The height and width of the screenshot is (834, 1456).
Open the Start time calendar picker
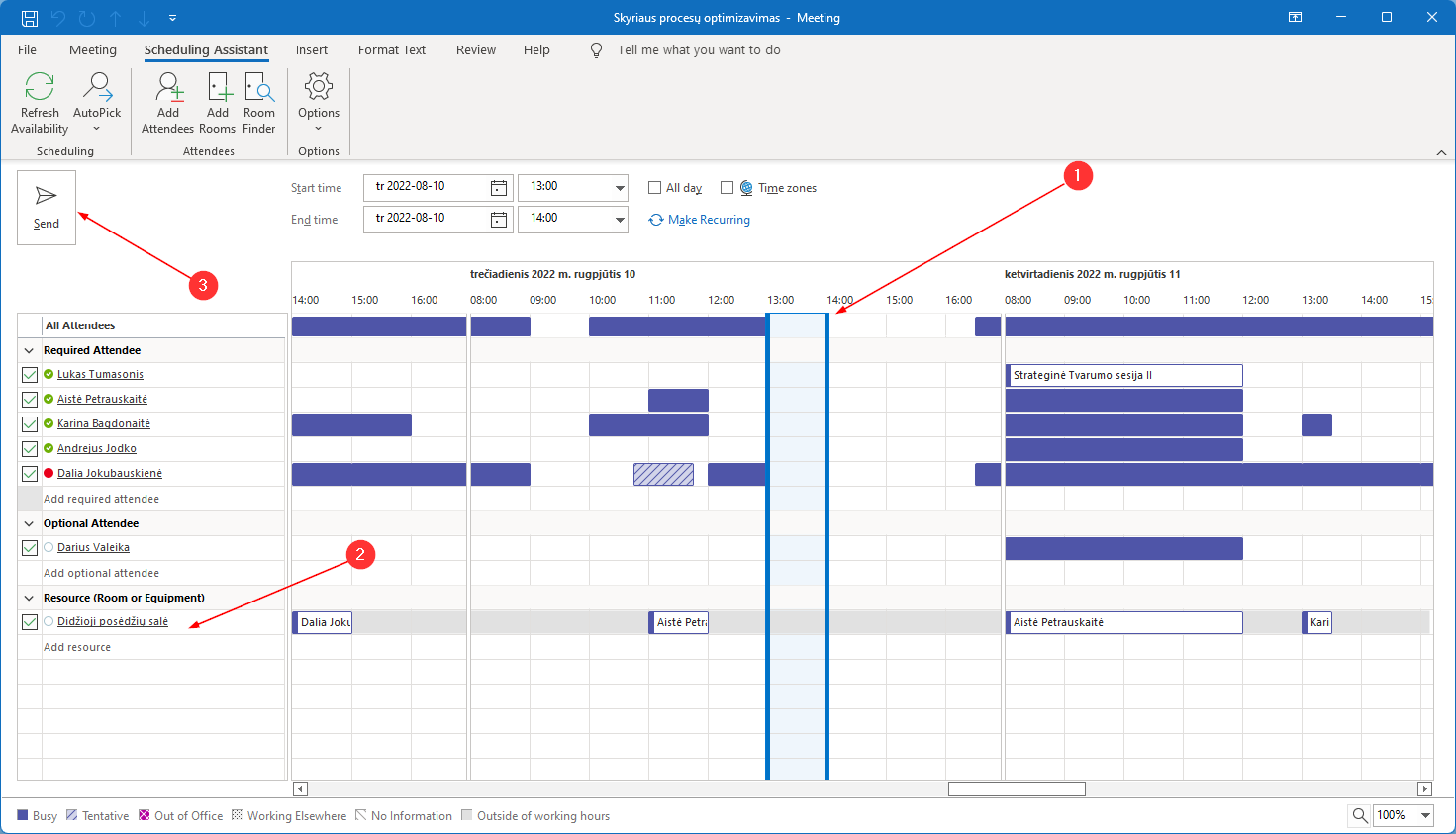(499, 188)
